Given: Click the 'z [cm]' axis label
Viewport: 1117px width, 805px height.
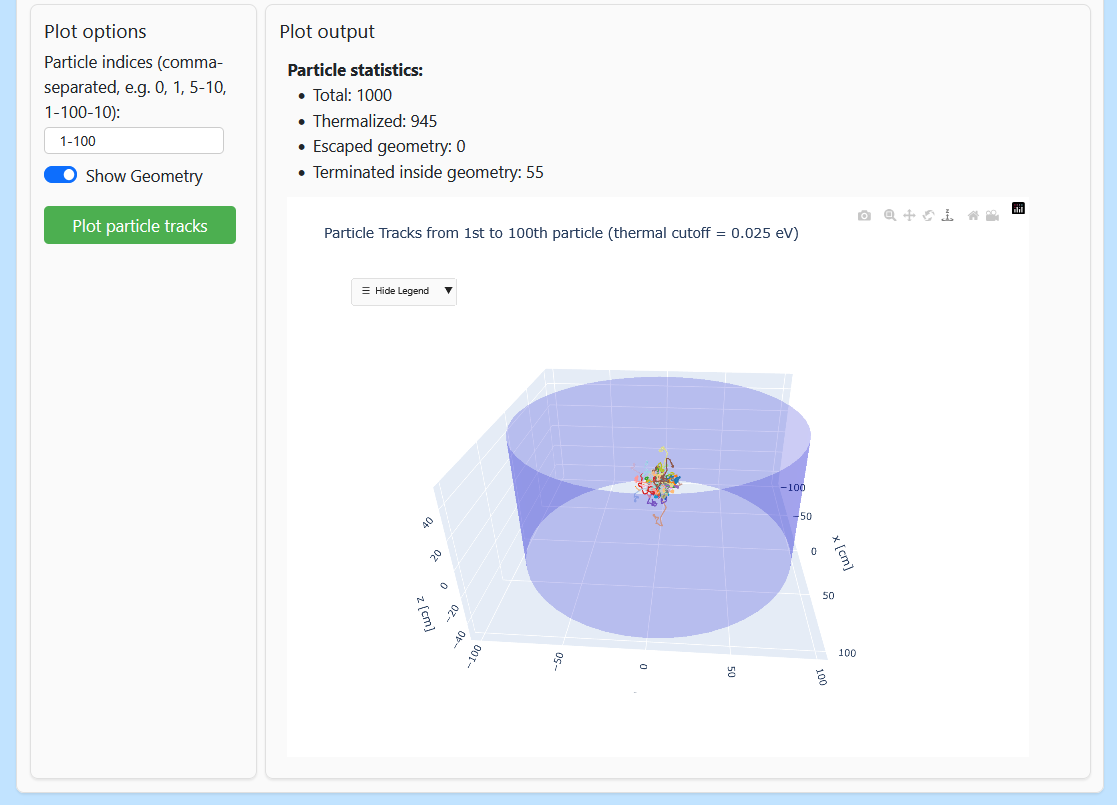Looking at the screenshot, I should pyautogui.click(x=426, y=614).
